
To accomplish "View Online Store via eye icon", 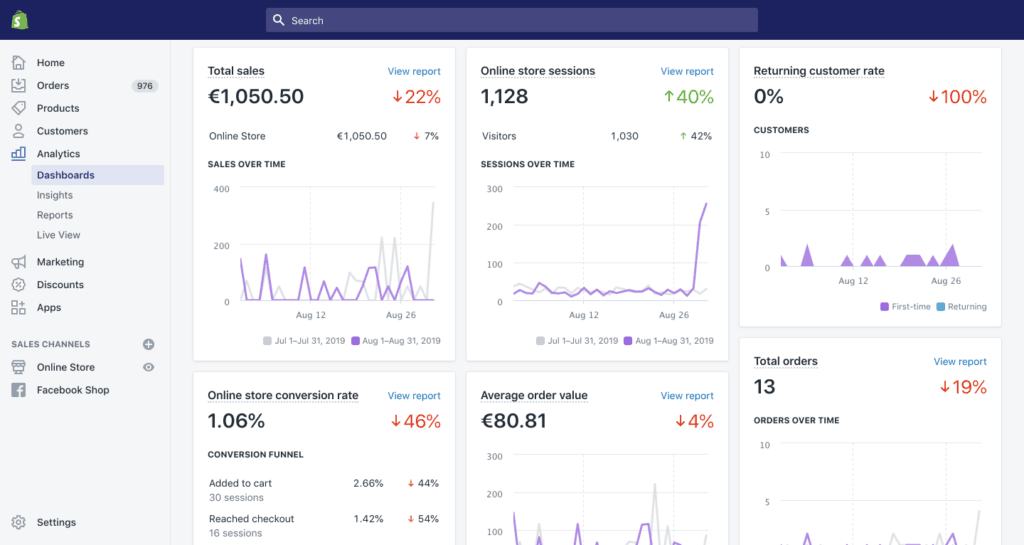I will (x=148, y=367).
